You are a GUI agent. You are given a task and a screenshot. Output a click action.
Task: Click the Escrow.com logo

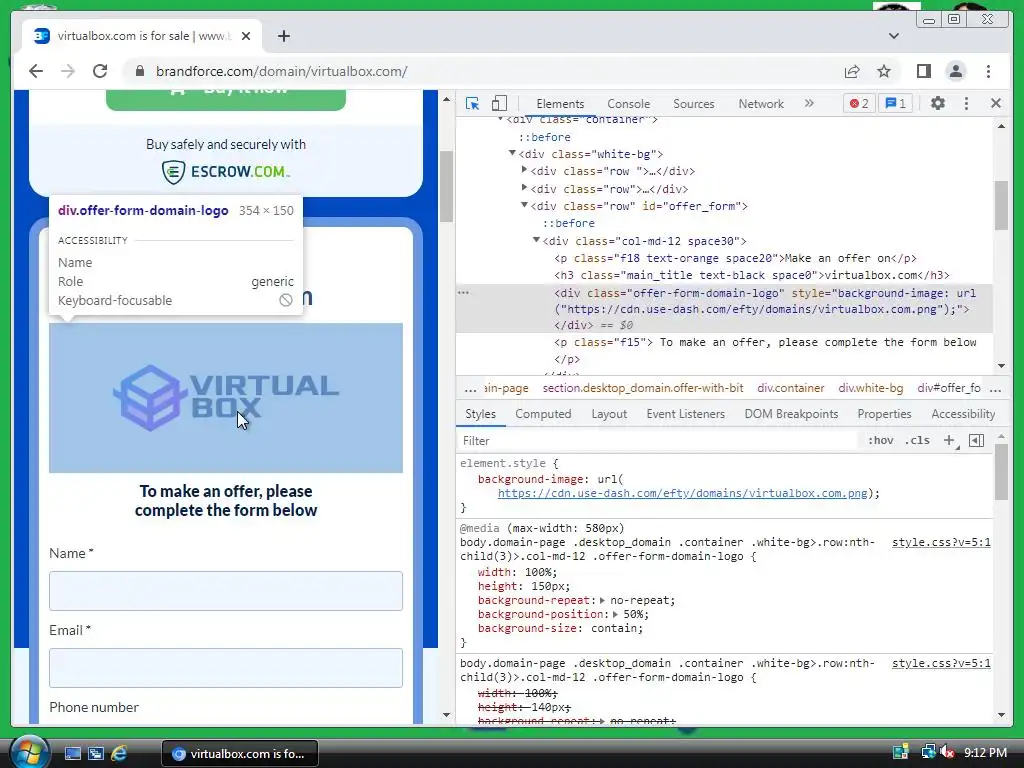[225, 172]
